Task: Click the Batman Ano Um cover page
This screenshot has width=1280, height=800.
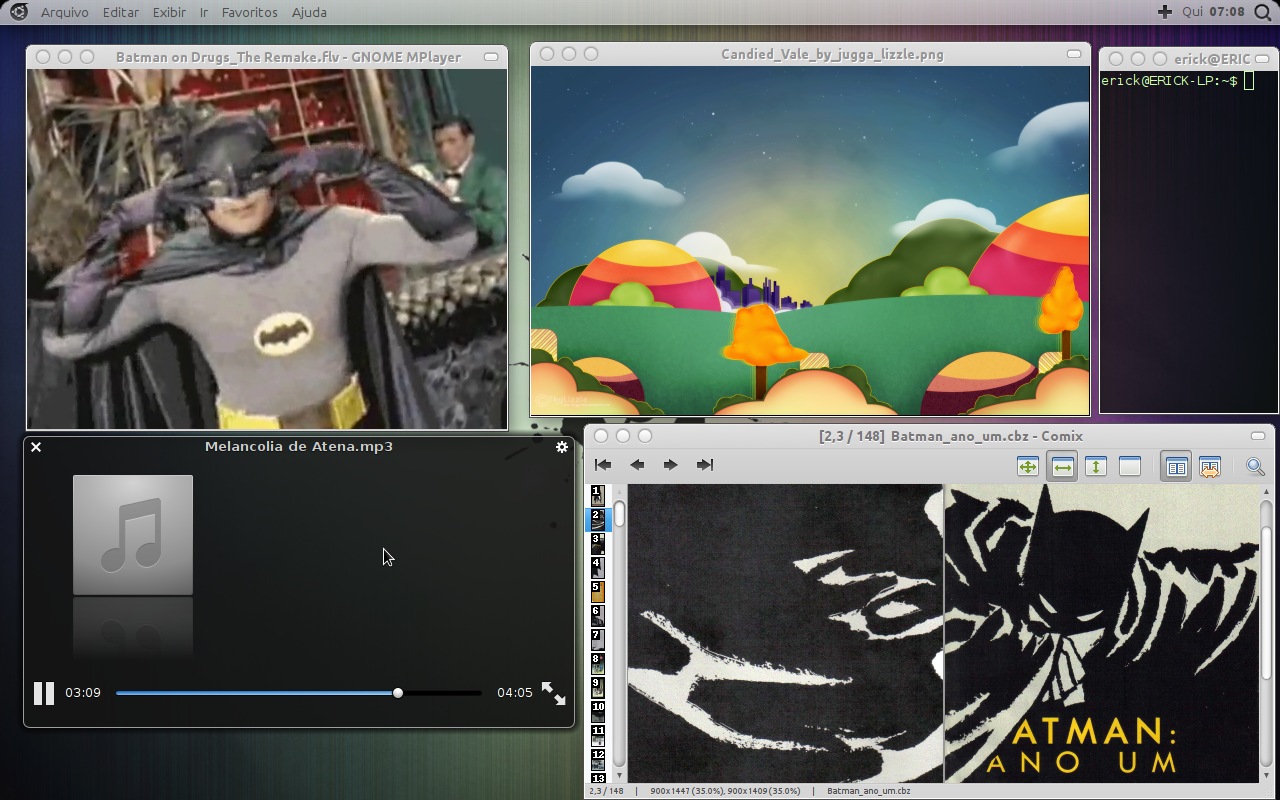Action: pos(1101,634)
